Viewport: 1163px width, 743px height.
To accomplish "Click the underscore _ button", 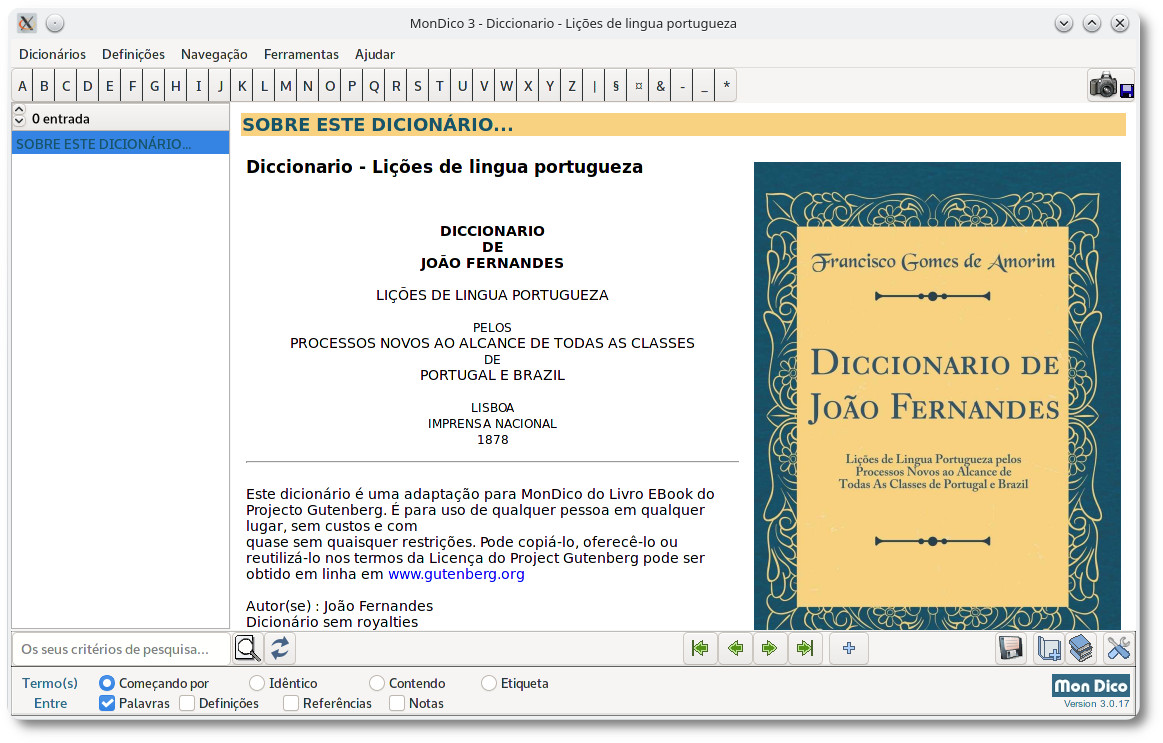I will [704, 85].
